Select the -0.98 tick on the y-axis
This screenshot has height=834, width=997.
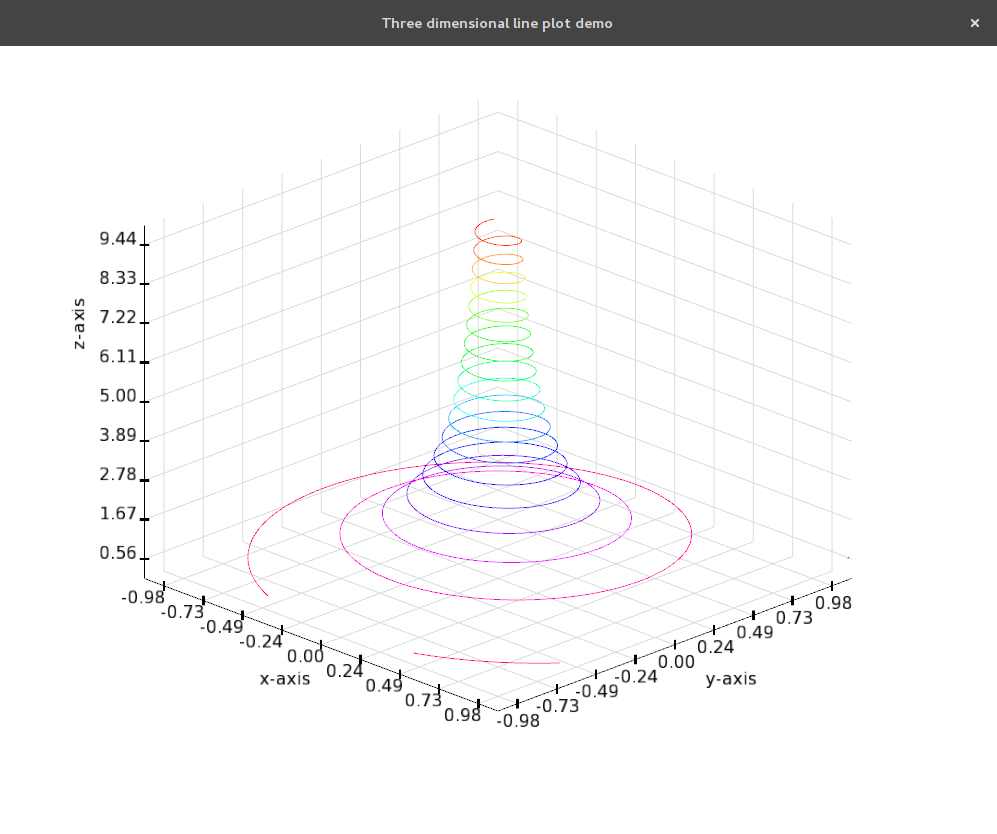[x=519, y=720]
